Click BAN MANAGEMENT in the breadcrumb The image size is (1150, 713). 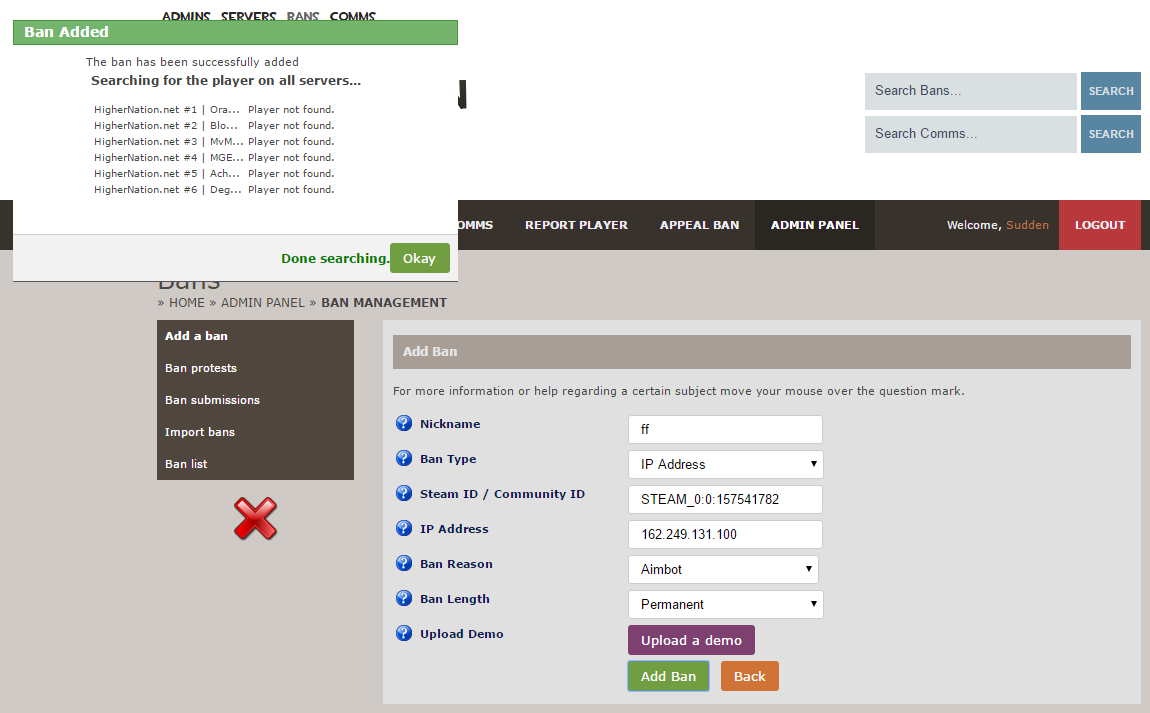tap(384, 303)
